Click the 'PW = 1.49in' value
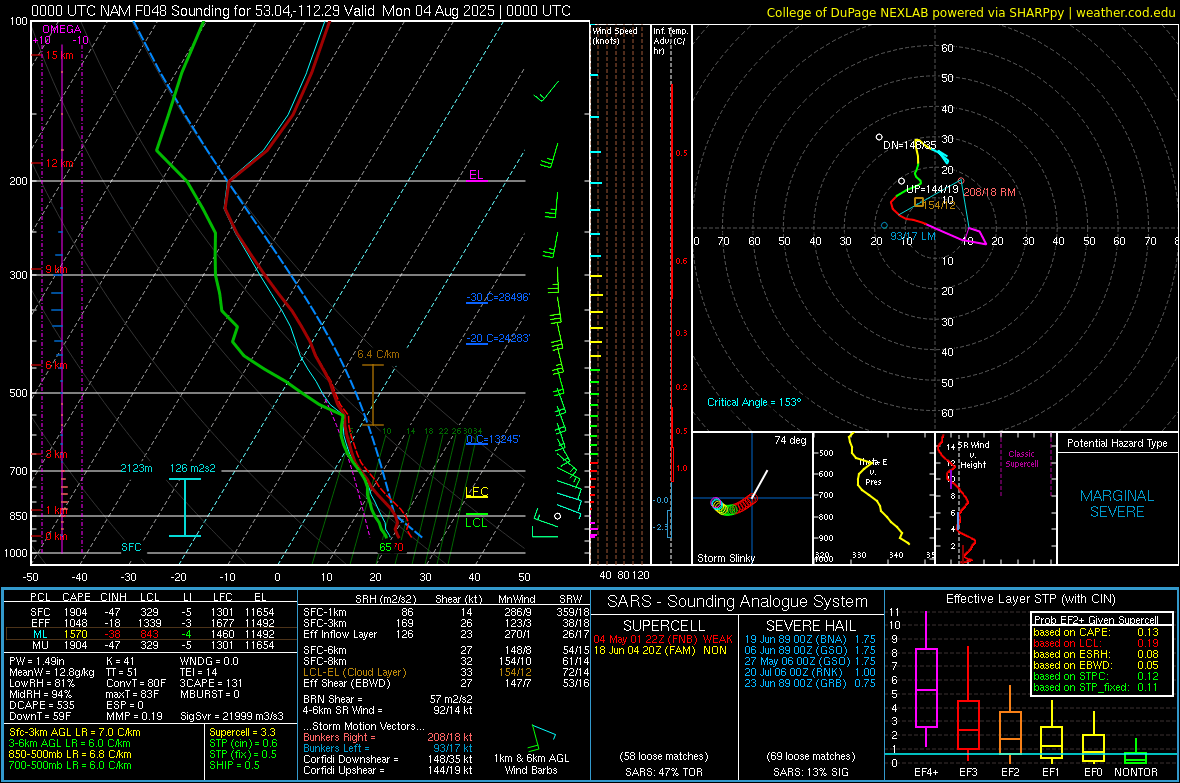The image size is (1180, 783). [37, 662]
